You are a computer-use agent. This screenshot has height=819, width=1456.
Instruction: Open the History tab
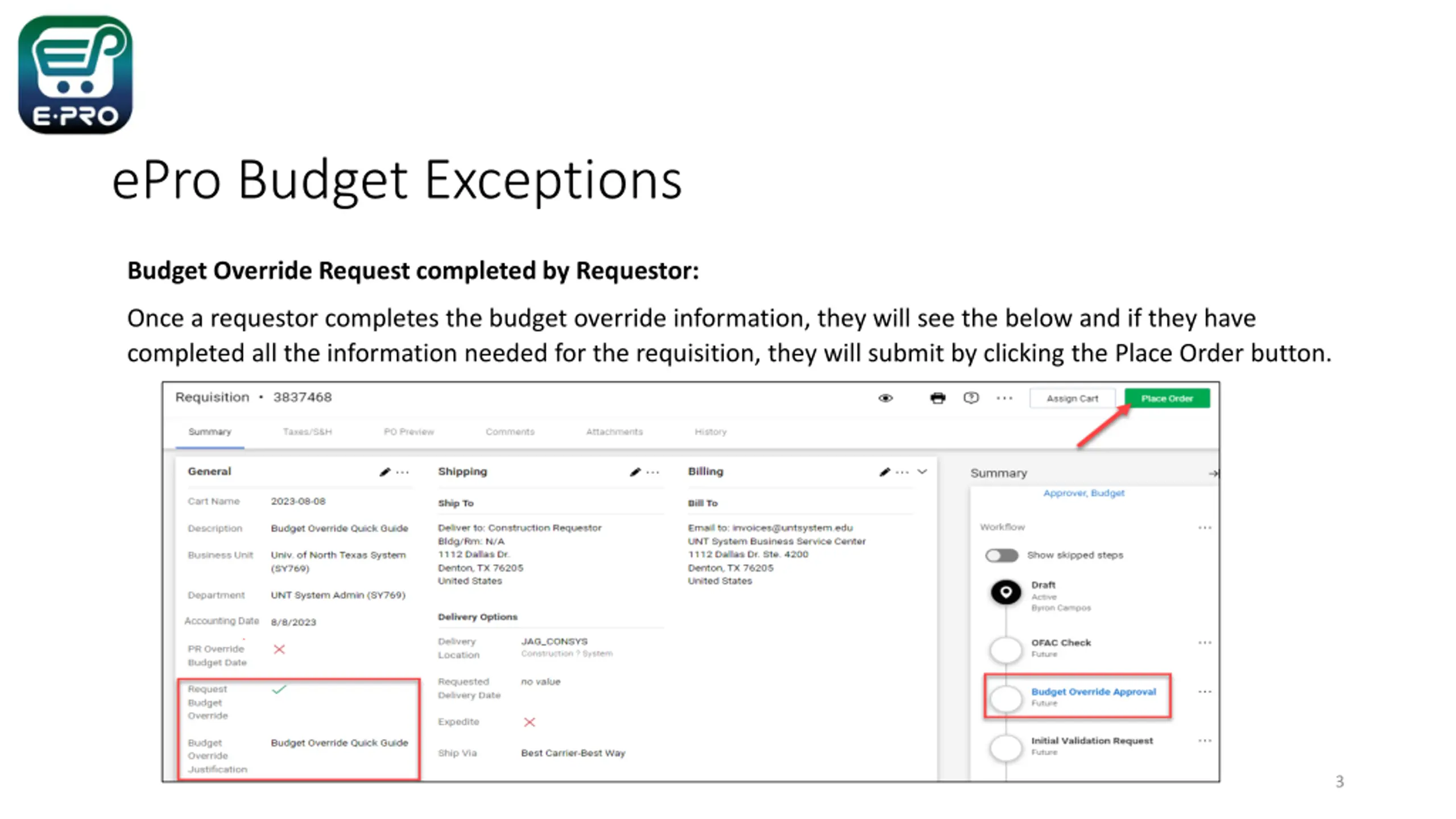(710, 432)
